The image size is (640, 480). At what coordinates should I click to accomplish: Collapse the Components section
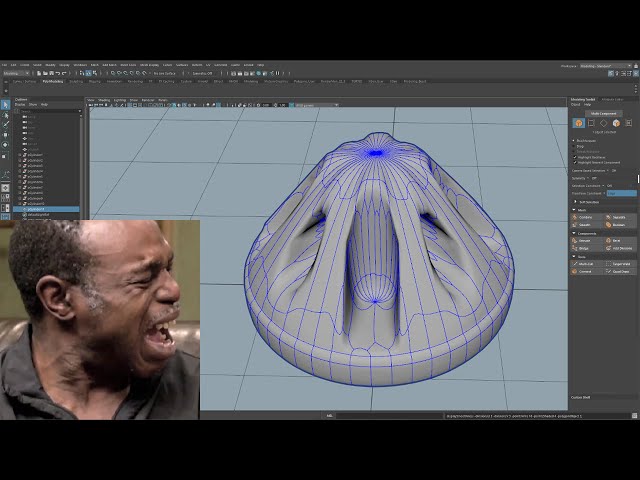574,233
